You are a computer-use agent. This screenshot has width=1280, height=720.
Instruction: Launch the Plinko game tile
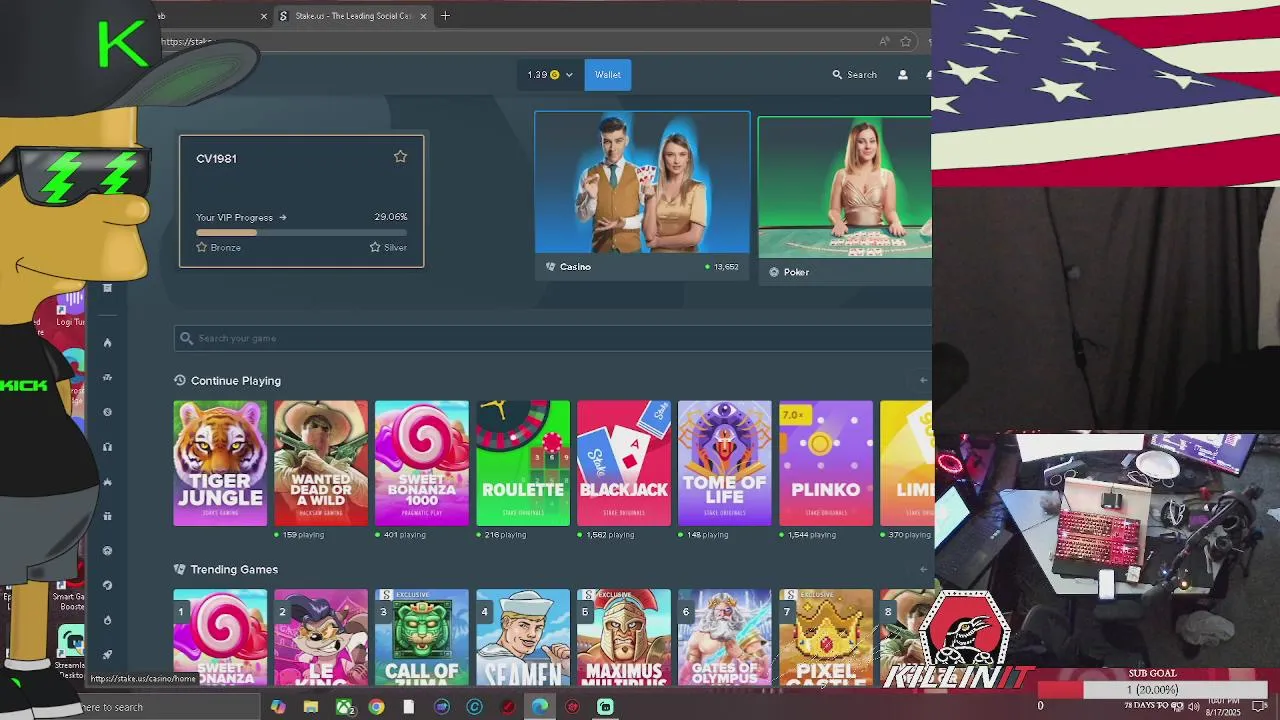coord(826,463)
